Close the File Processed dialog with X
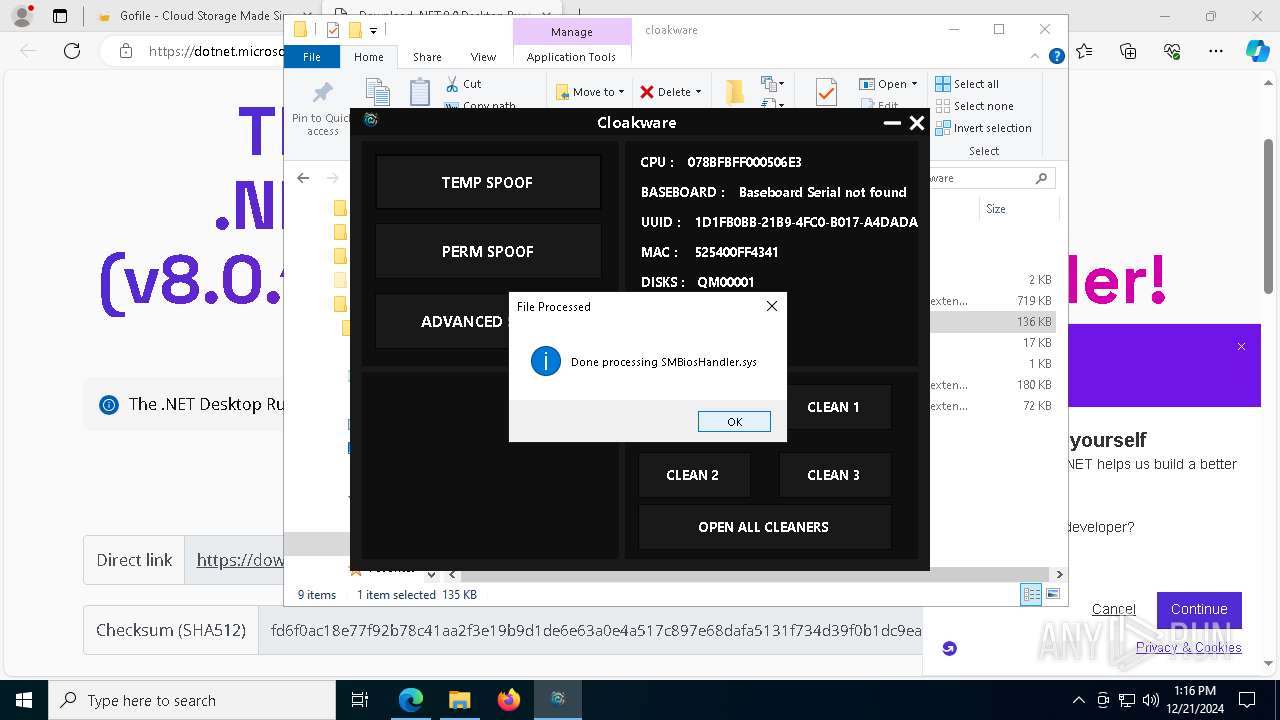 click(x=771, y=306)
